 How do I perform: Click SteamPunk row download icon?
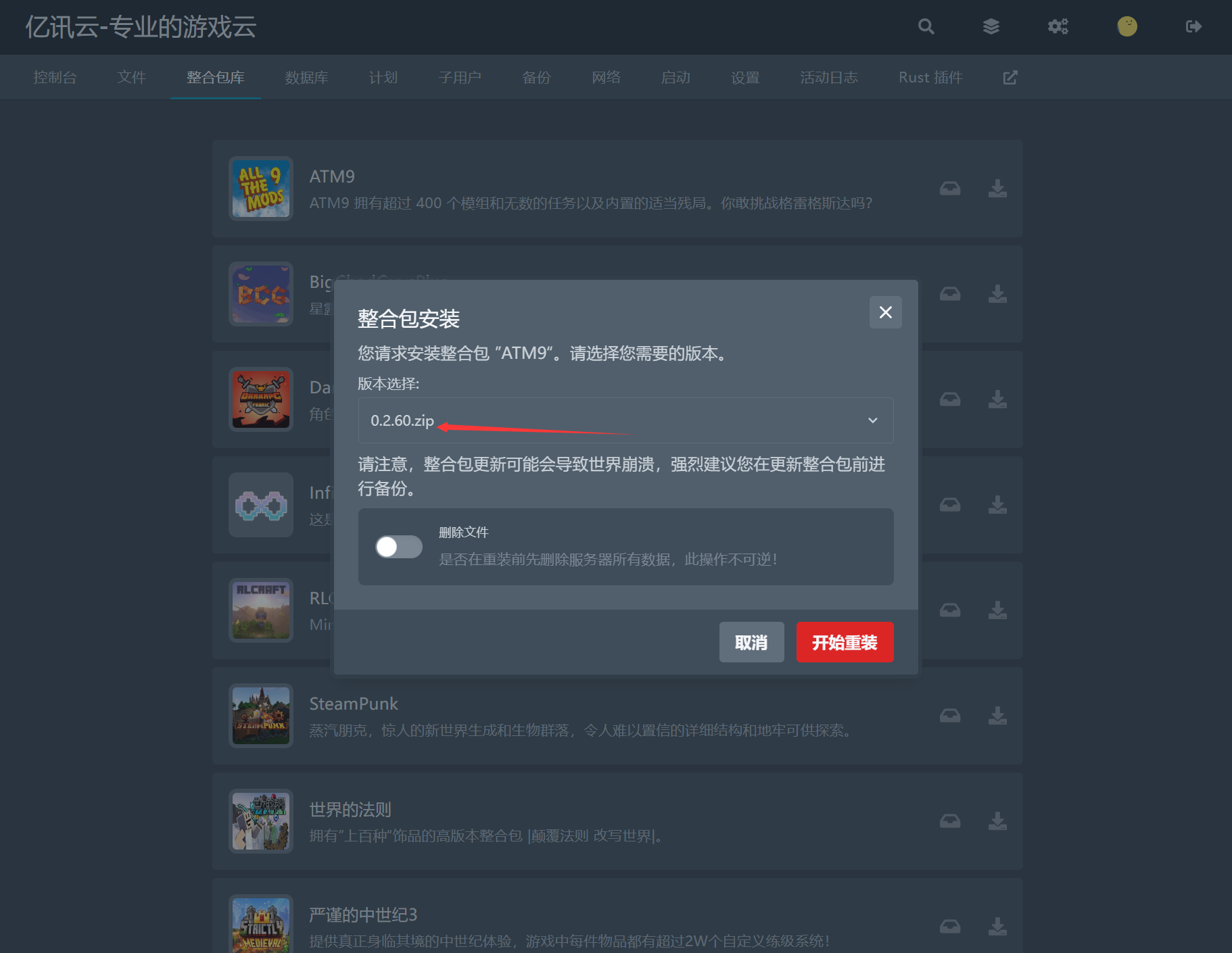click(997, 716)
